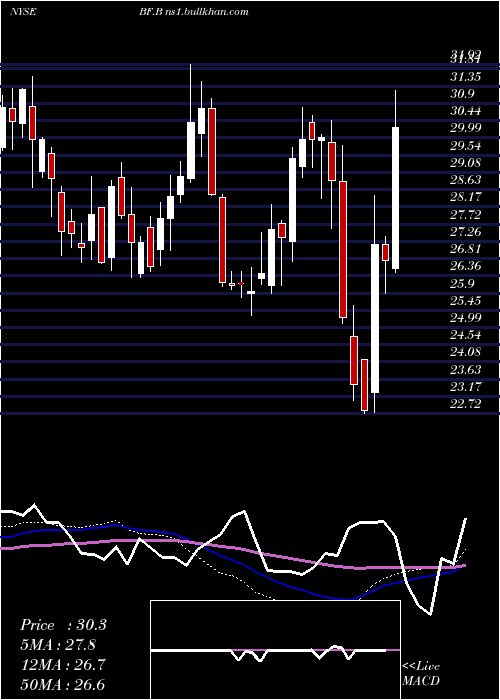This screenshot has width=500, height=700.
Task: Select the 27.26 price axis label
Action: (x=466, y=231)
